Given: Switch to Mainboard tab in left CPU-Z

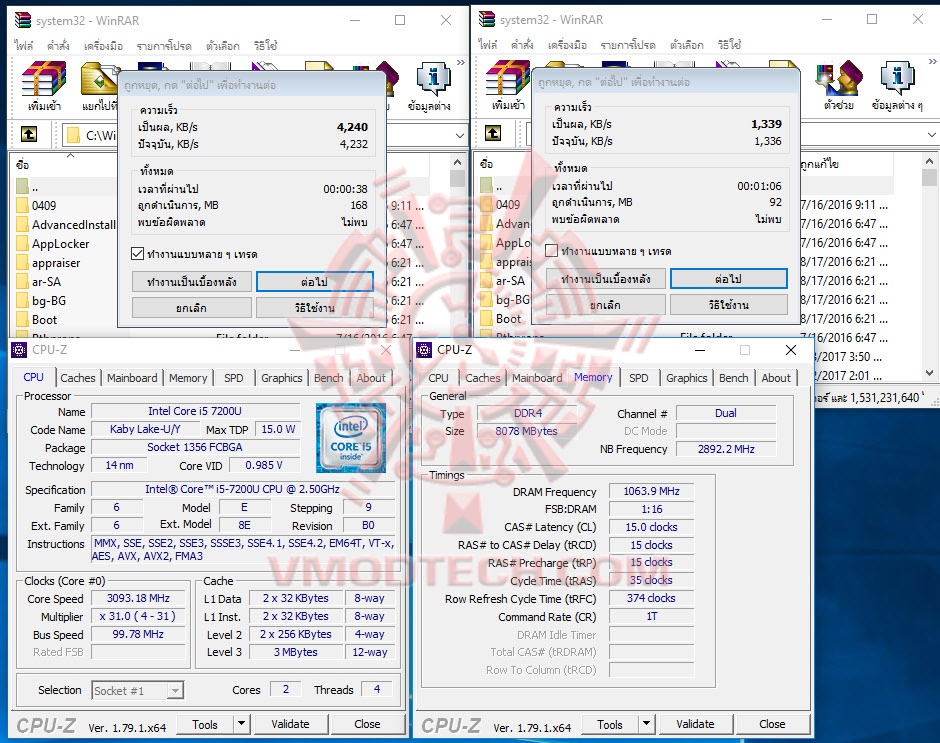Looking at the screenshot, I should point(132,378).
